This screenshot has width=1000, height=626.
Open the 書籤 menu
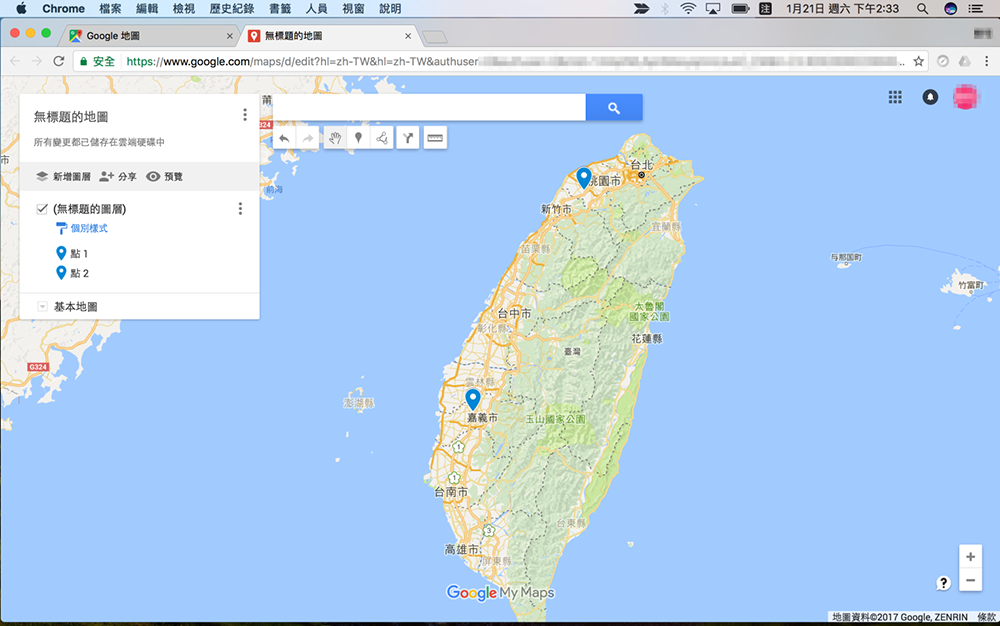pos(280,9)
